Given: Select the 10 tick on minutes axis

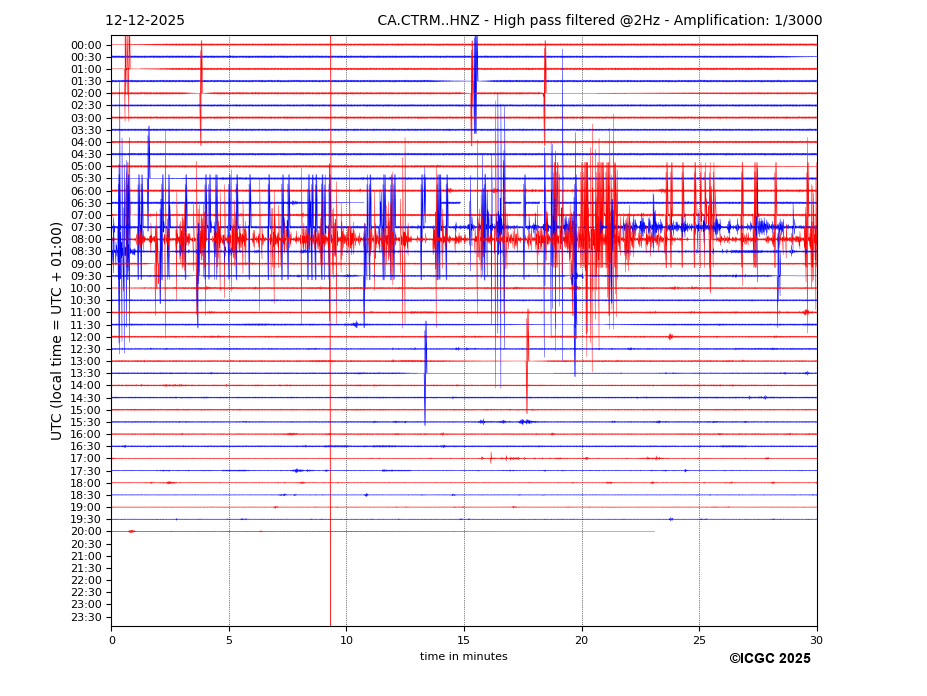Looking at the screenshot, I should [346, 640].
